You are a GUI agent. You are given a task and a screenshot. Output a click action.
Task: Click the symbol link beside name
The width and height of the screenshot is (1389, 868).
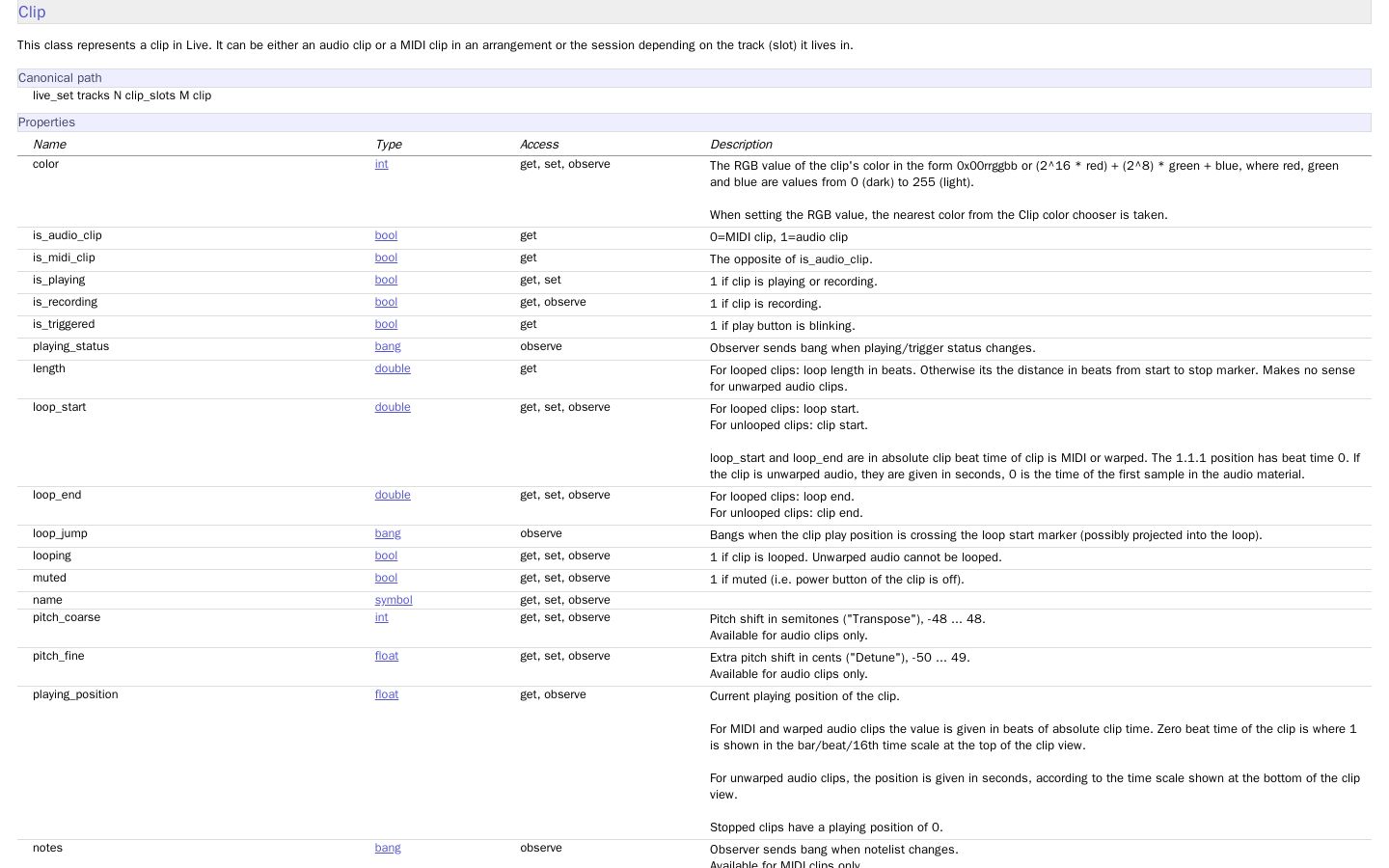(394, 600)
